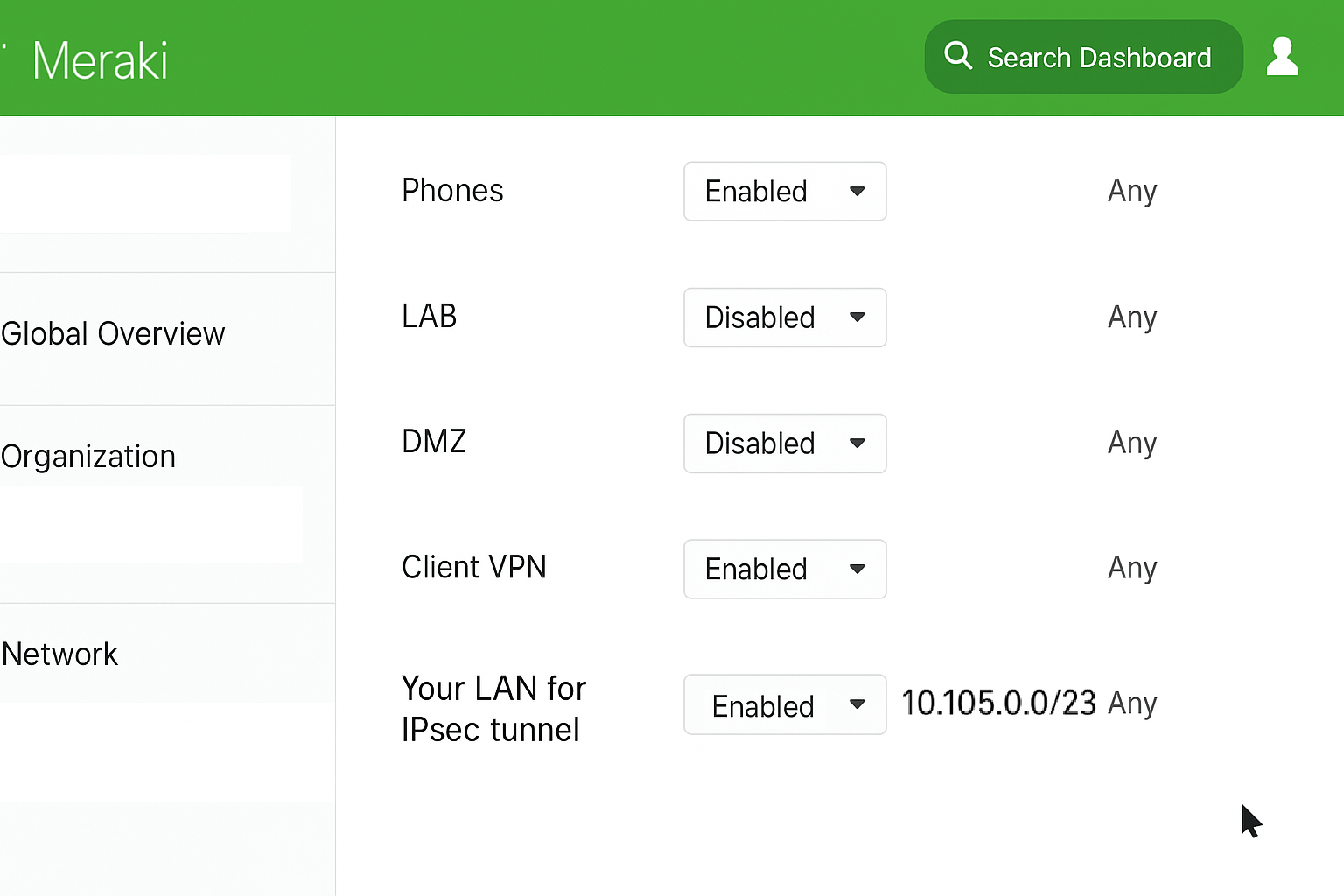Click the 10.105.0.0/23 subnet value
Screen dimensions: 1344x896
[998, 703]
